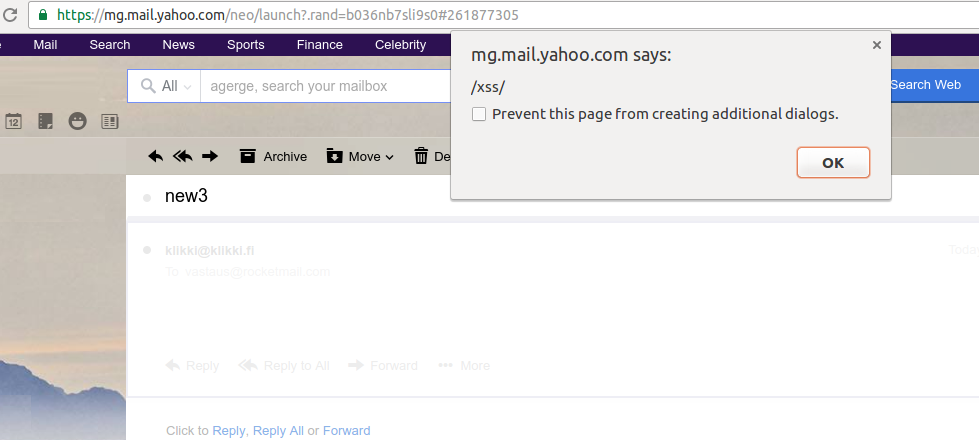Open the Finance navigation item
Viewport: 979px width, 440px height.
pos(320,44)
